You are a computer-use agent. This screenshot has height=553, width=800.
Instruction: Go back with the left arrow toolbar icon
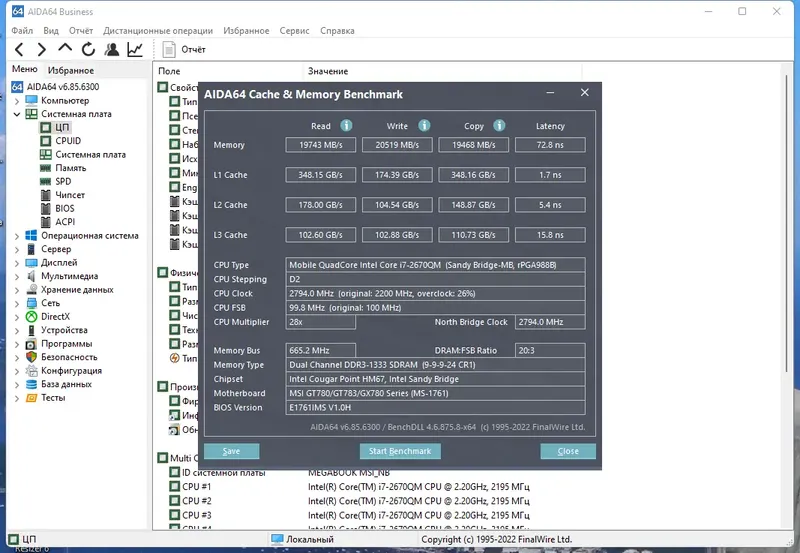[19, 49]
